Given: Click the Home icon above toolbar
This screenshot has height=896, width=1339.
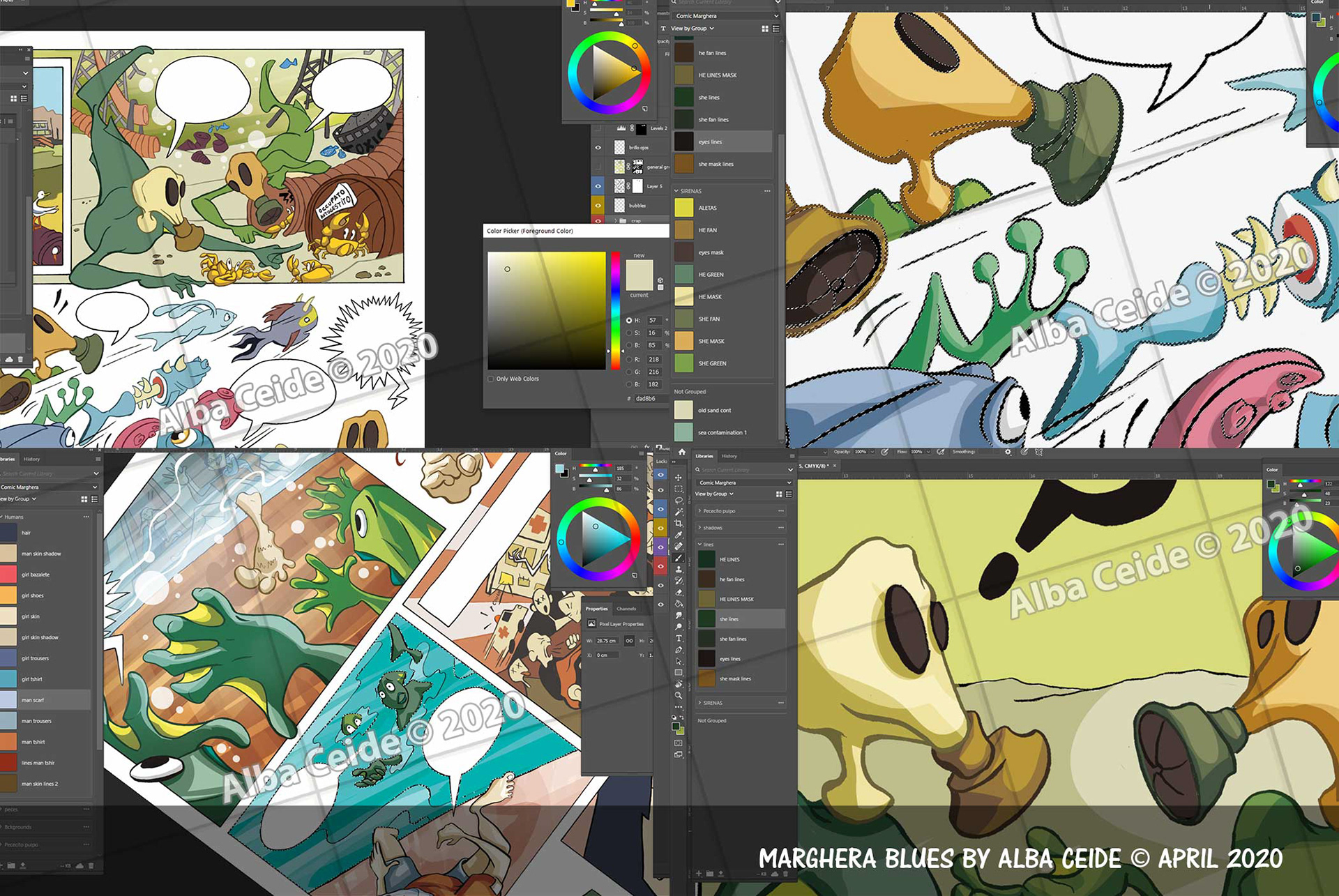Looking at the screenshot, I should [x=682, y=453].
